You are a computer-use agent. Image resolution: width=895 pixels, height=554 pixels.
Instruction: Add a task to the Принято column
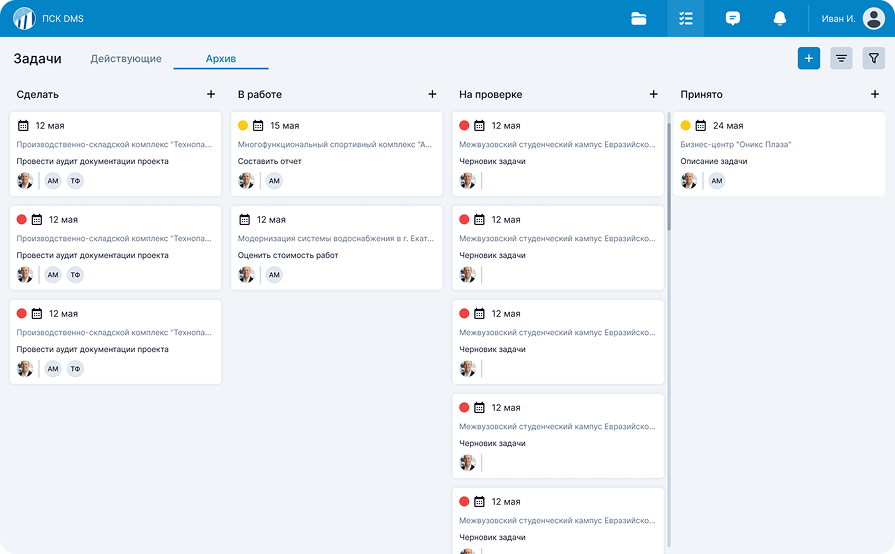[875, 94]
